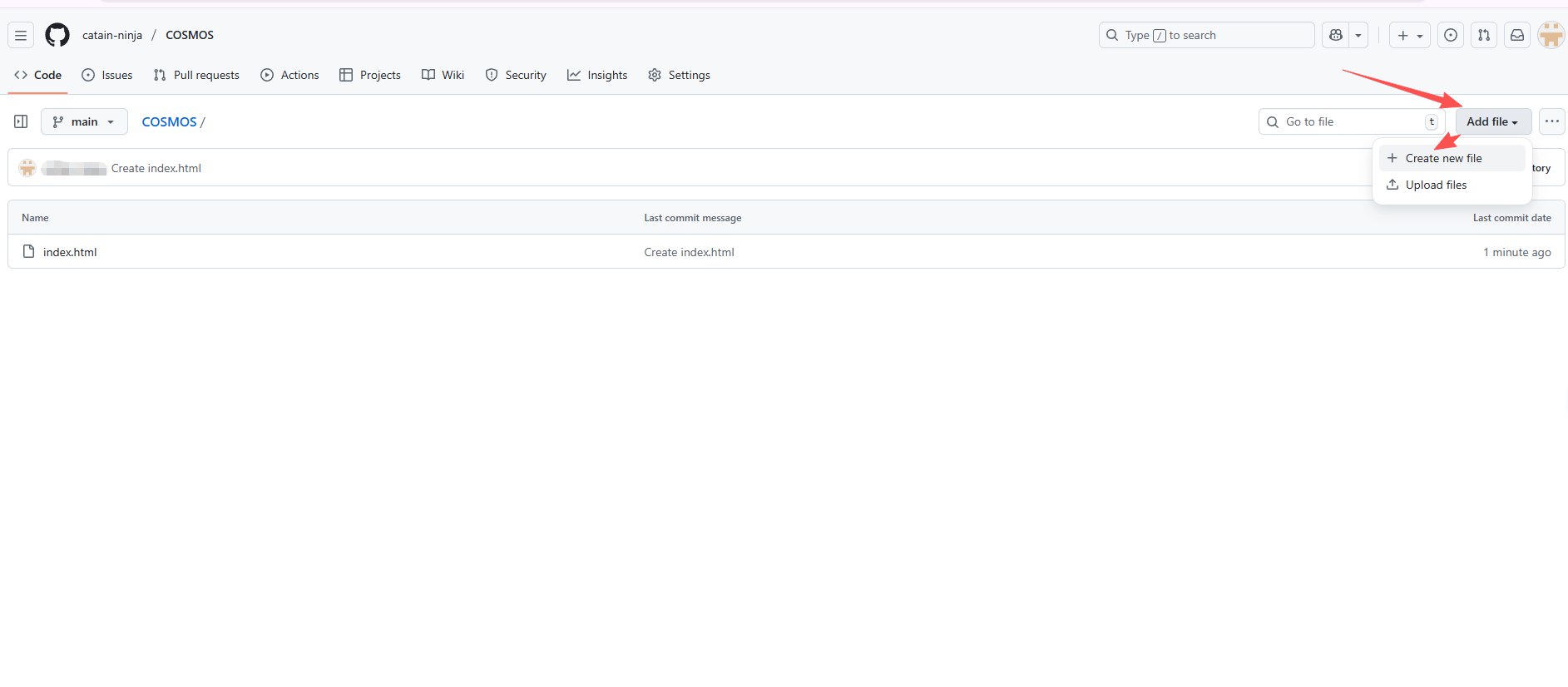Click the GitHub logo home icon
The width and height of the screenshot is (1568, 687).
coord(57,35)
